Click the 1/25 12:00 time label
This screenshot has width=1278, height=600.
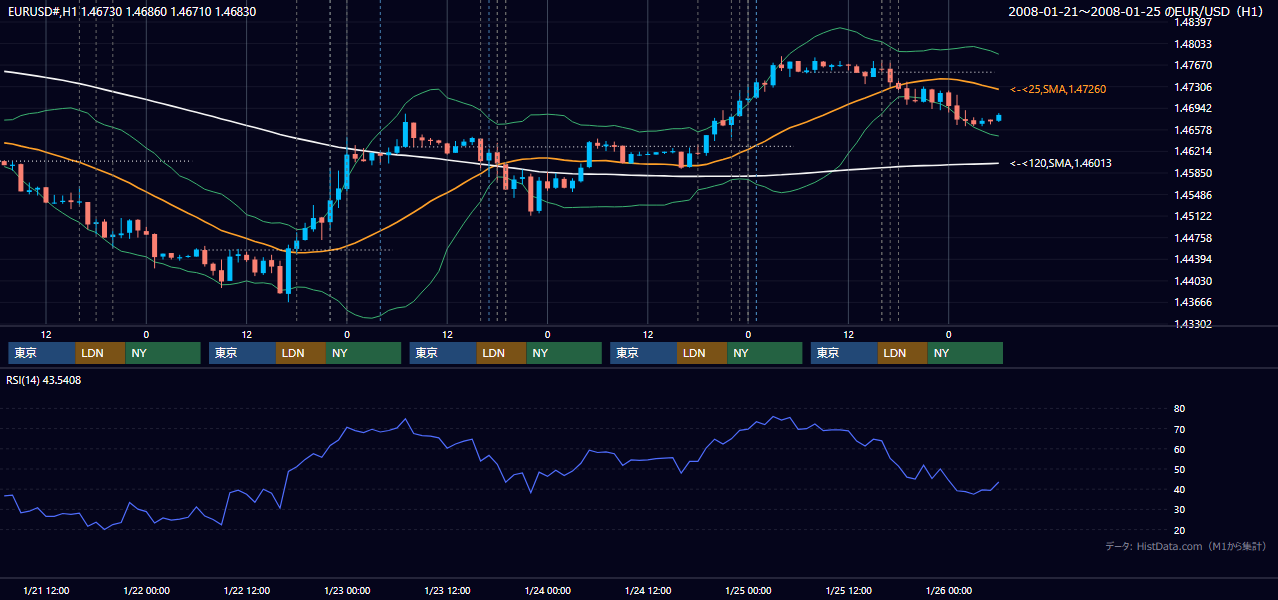(848, 590)
